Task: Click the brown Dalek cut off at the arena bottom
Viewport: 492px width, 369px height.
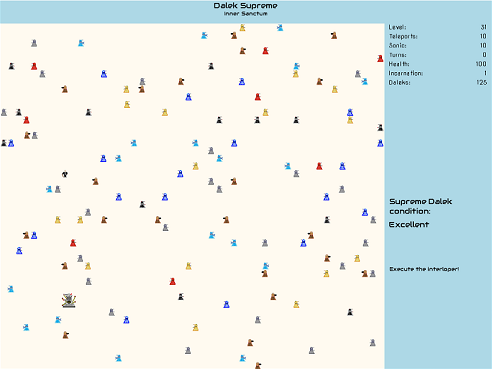Action: click(258, 365)
